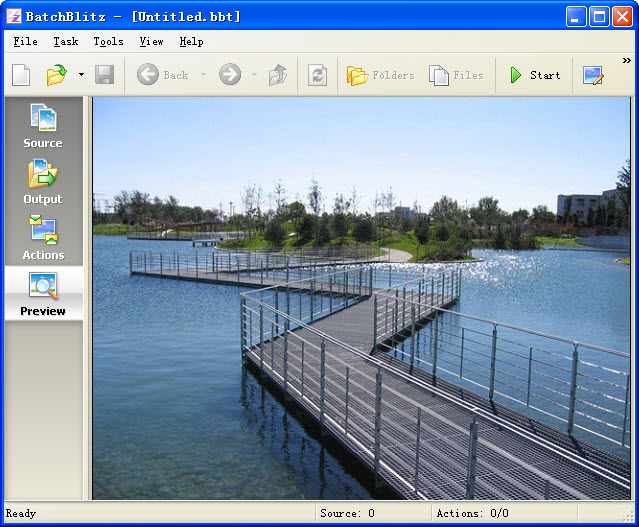Expand the Forward history dropdown arrow
Image resolution: width=639 pixels, height=527 pixels.
pyautogui.click(x=254, y=75)
